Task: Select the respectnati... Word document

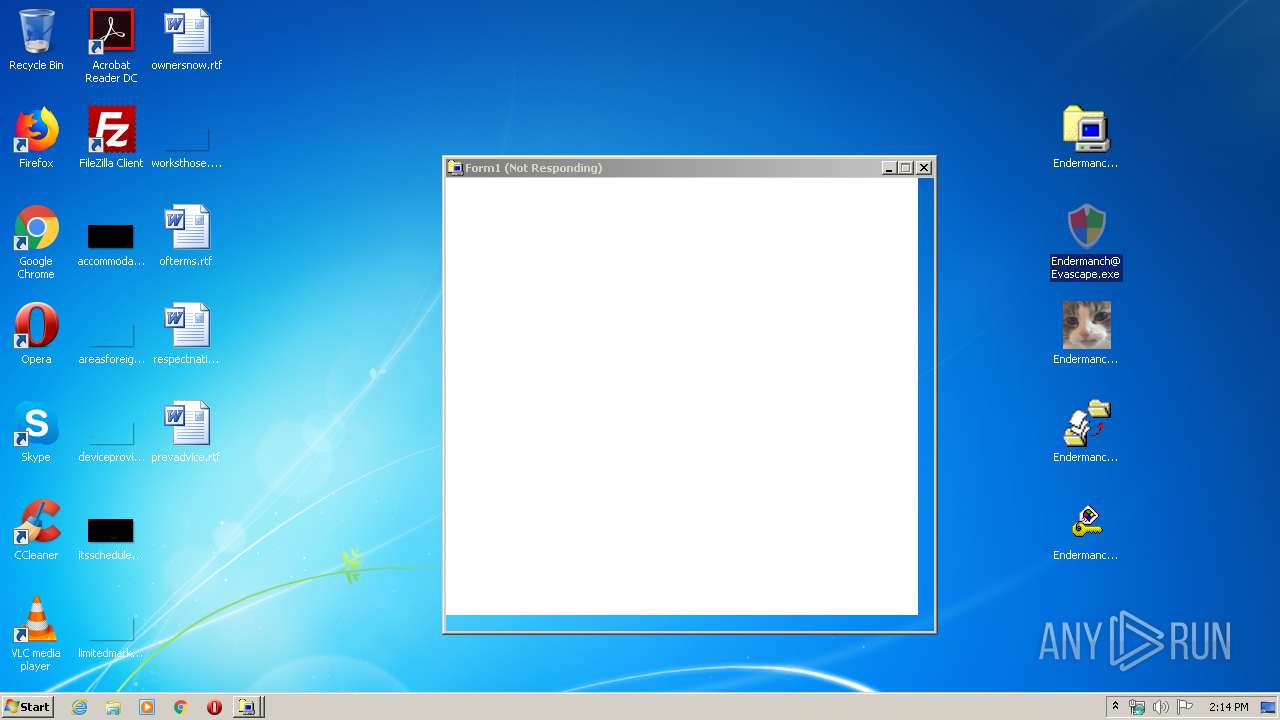Action: [187, 334]
